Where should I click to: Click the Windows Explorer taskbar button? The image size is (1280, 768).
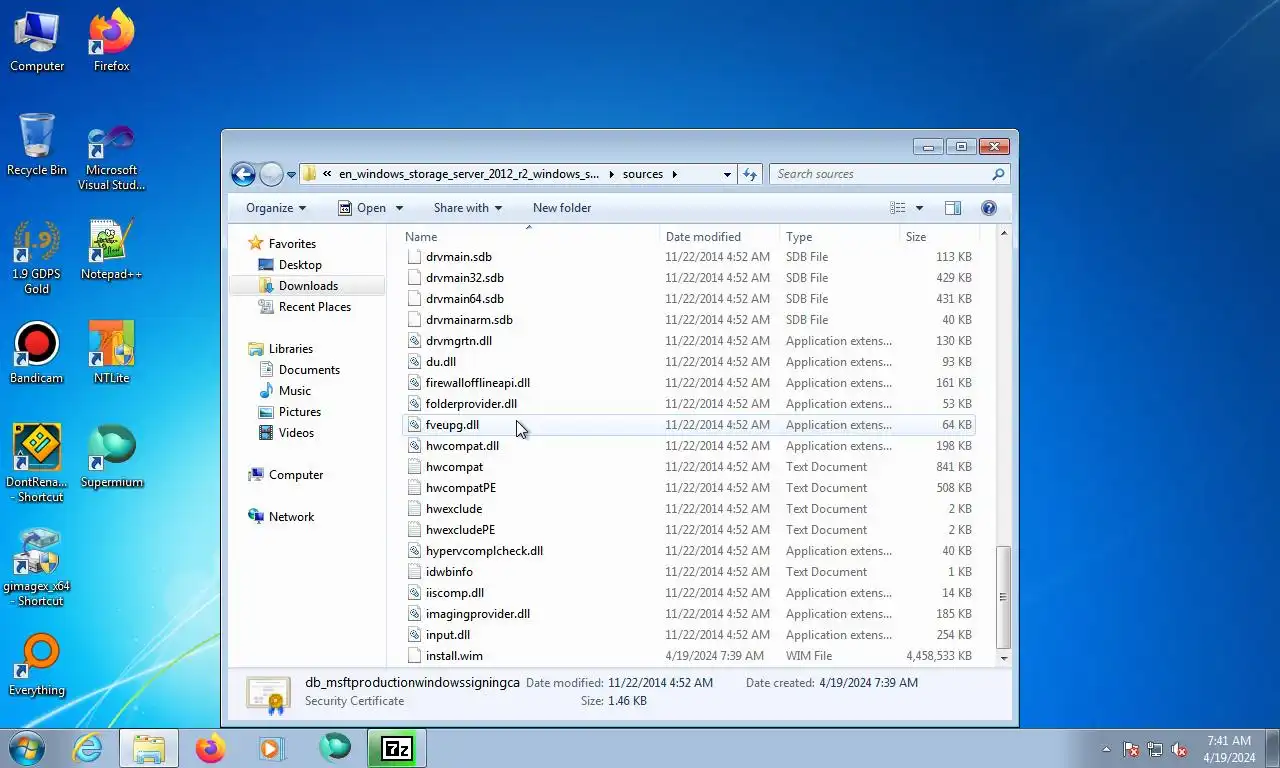pos(149,748)
